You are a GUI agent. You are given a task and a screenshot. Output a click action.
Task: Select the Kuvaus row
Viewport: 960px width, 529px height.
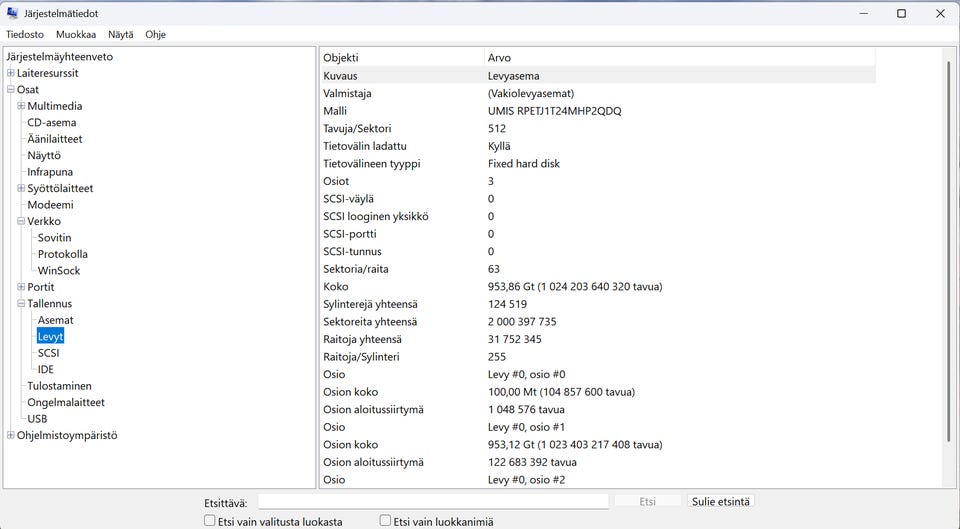click(598, 76)
